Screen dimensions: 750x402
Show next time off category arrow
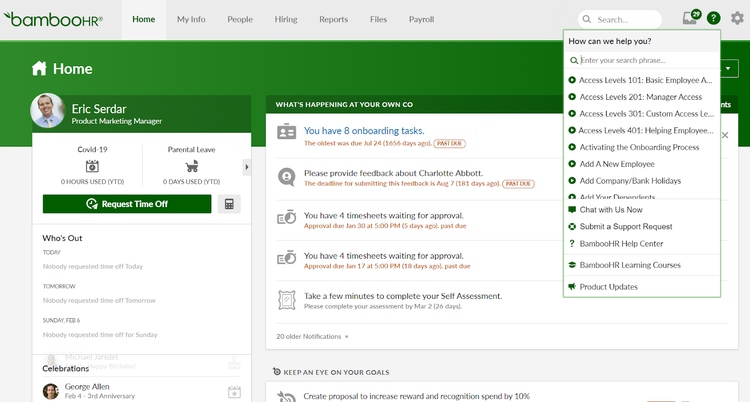pyautogui.click(x=247, y=166)
